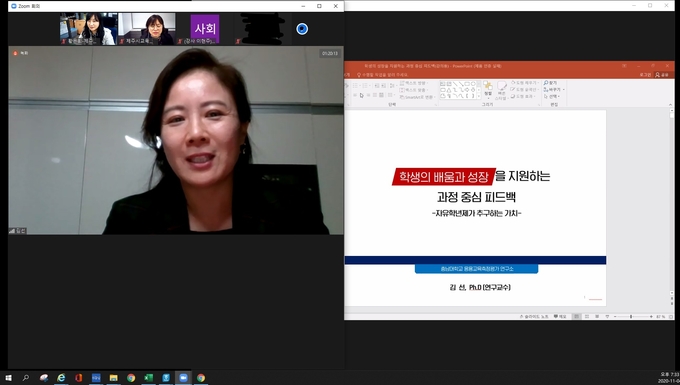The image size is (680, 385).
Task: Click the Sign in (로그인) link
Action: click(645, 75)
